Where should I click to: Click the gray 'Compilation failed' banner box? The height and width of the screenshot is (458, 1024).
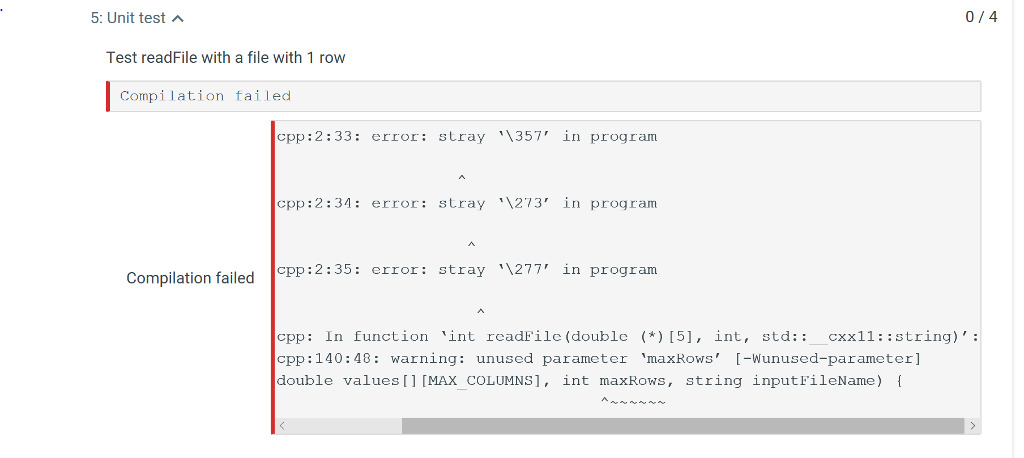[543, 96]
